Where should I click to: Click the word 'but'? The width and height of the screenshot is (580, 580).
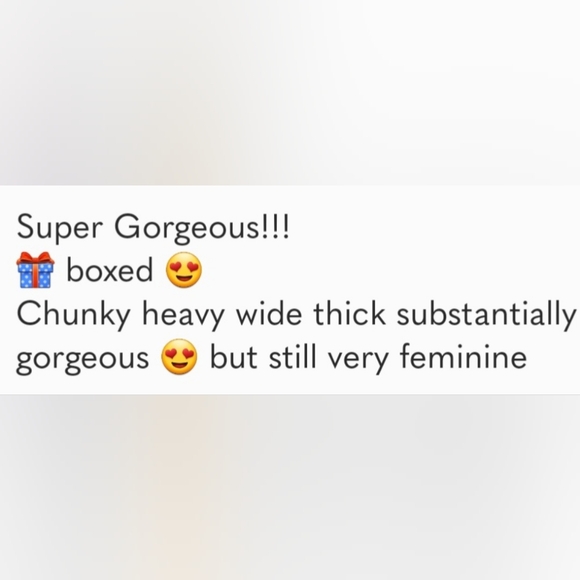(233, 356)
